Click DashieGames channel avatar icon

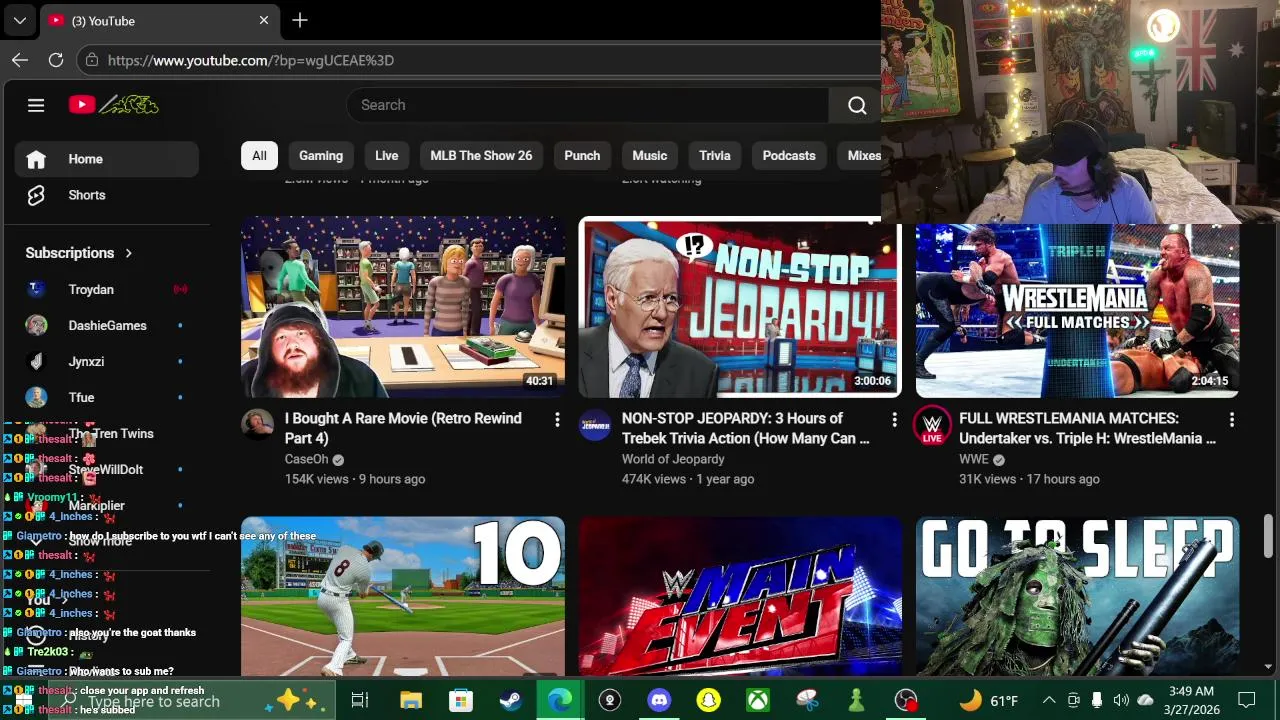click(x=36, y=325)
